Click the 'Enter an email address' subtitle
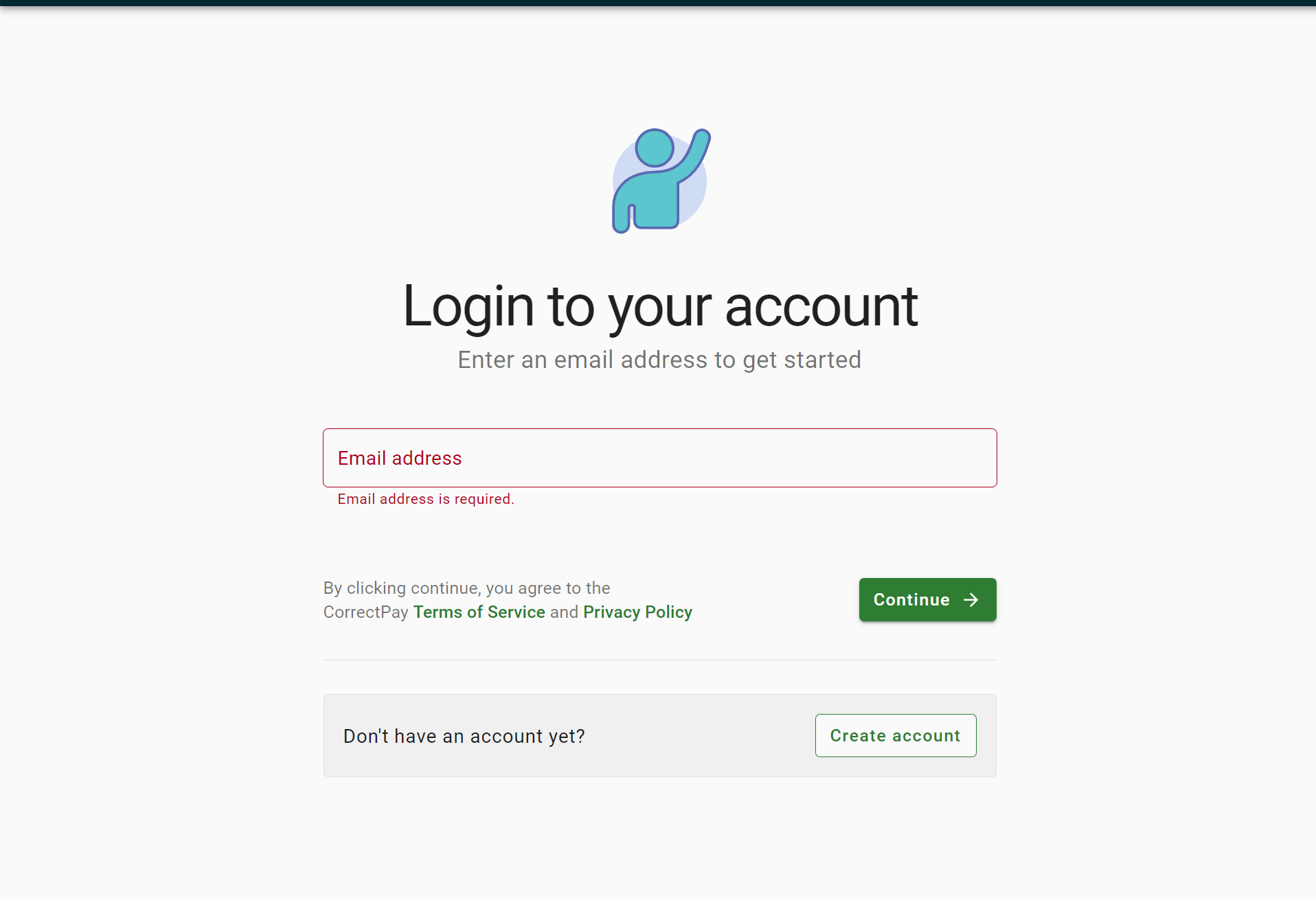1316x900 pixels. coord(659,360)
